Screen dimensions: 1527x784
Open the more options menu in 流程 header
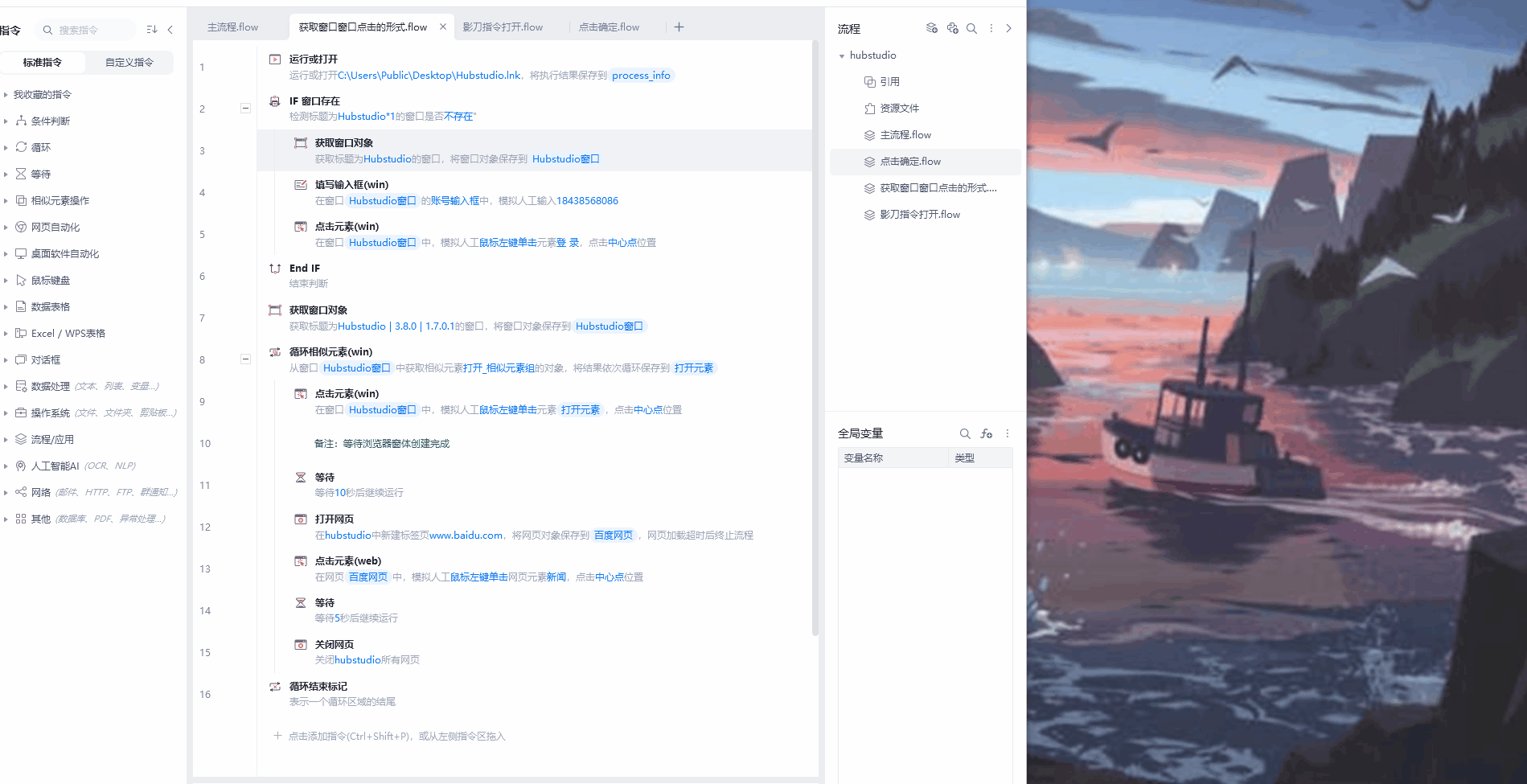(991, 28)
